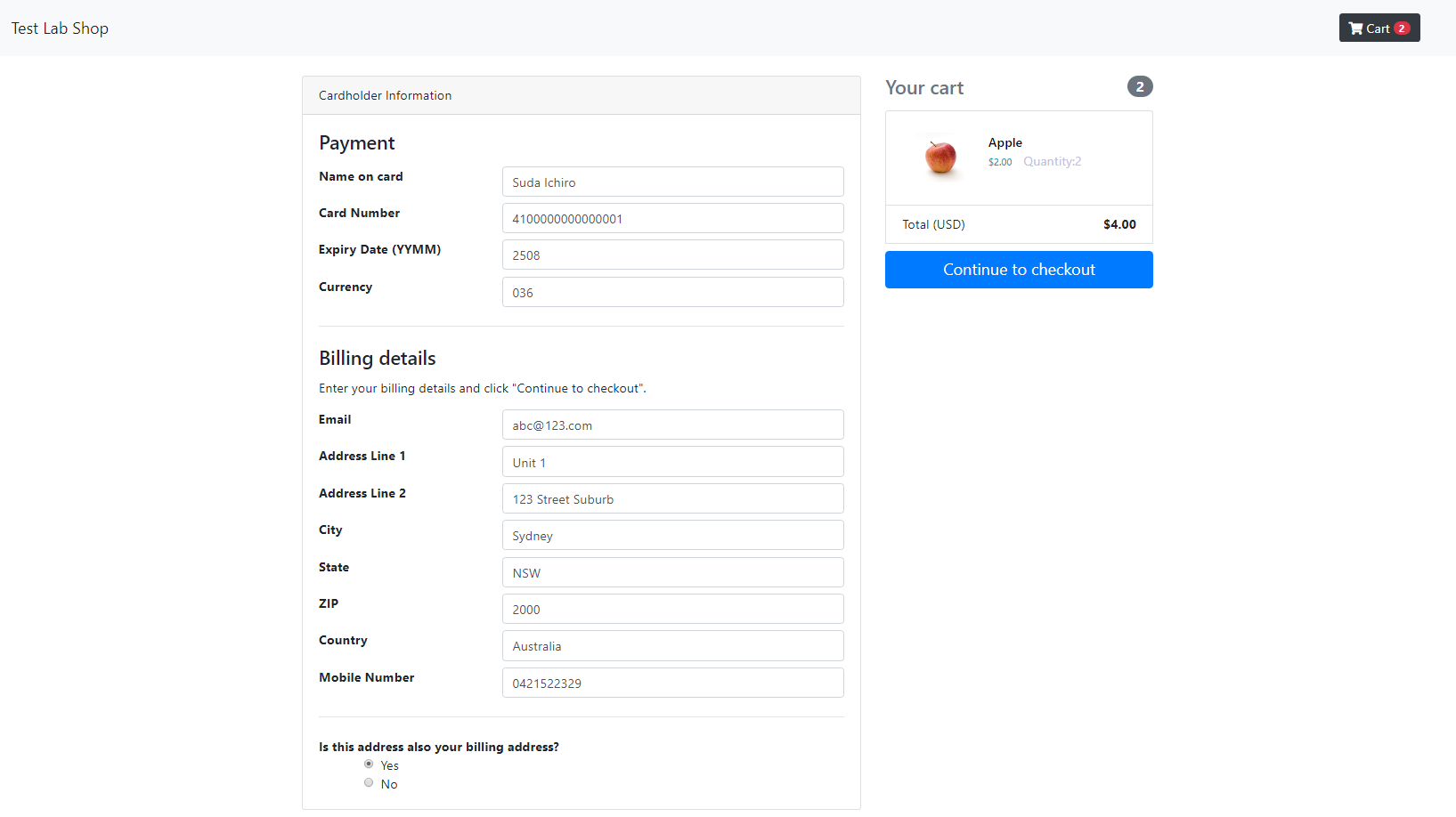Click the red cart count badge

coord(1402,28)
